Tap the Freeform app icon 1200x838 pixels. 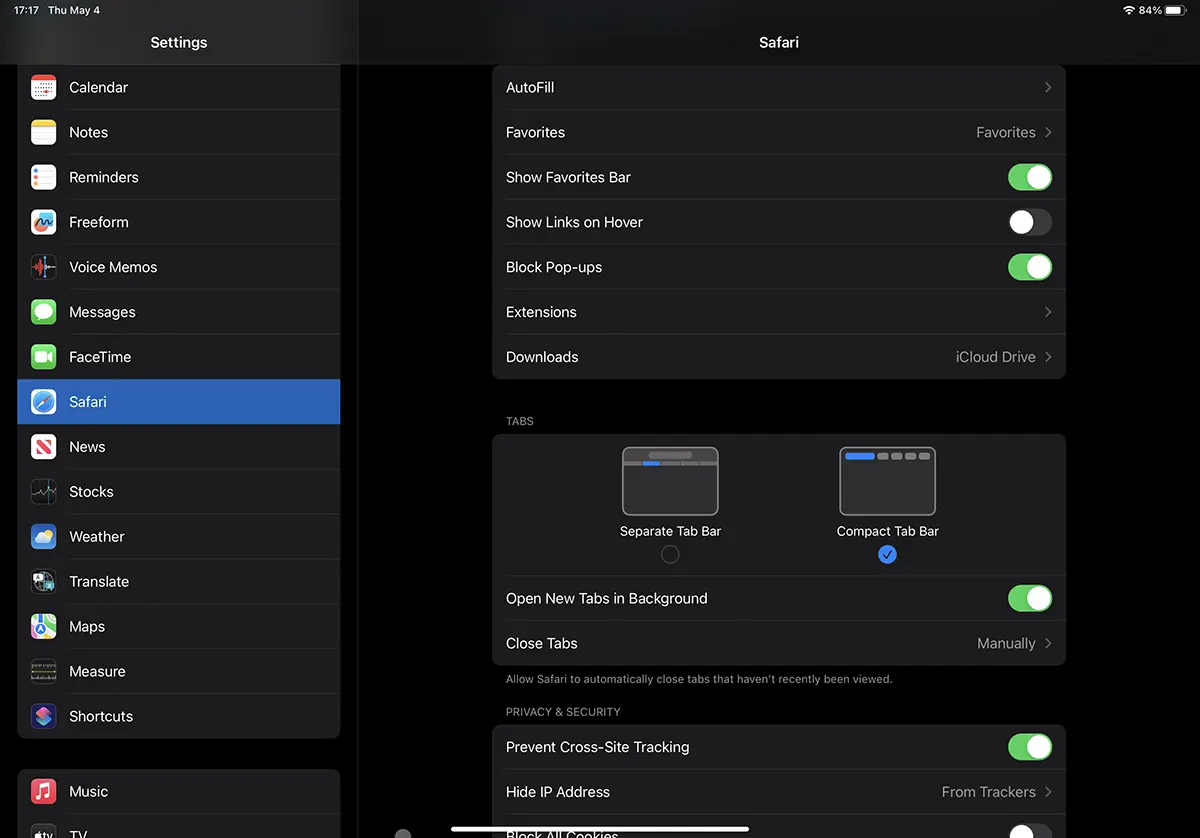point(43,222)
